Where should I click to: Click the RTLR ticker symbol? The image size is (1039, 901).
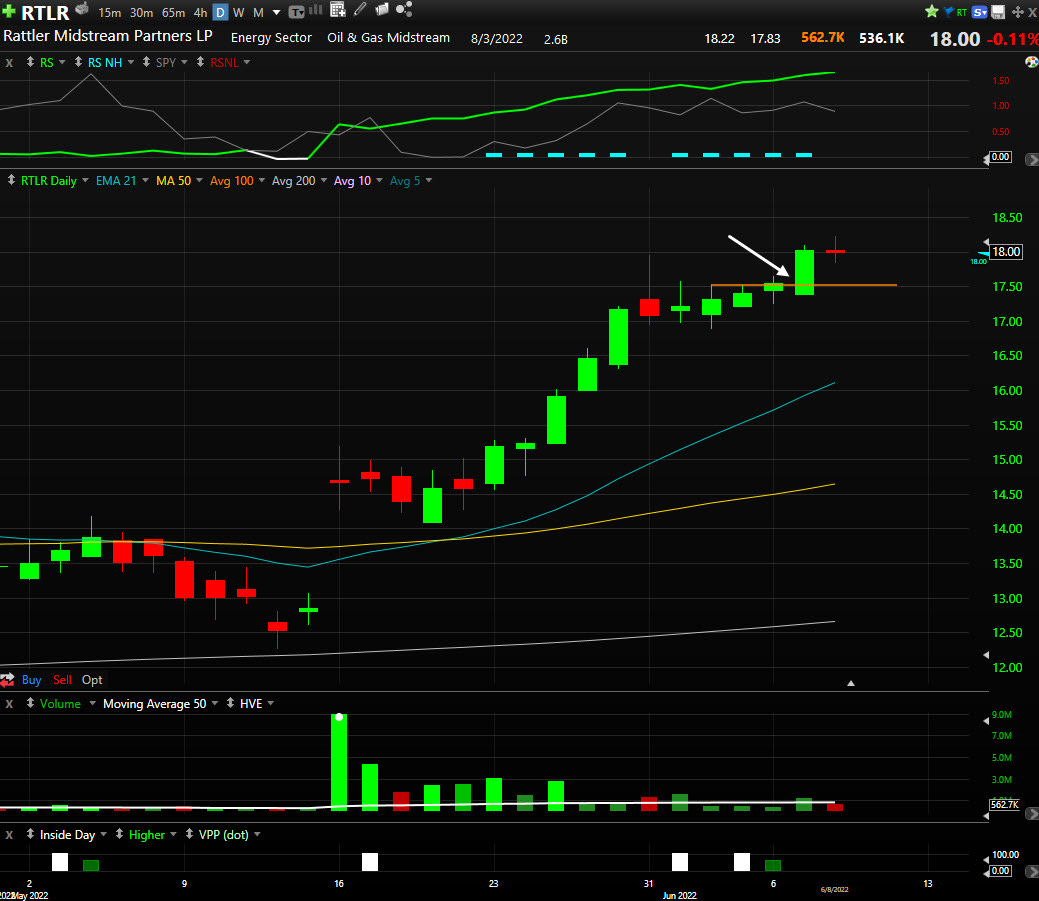coord(45,13)
